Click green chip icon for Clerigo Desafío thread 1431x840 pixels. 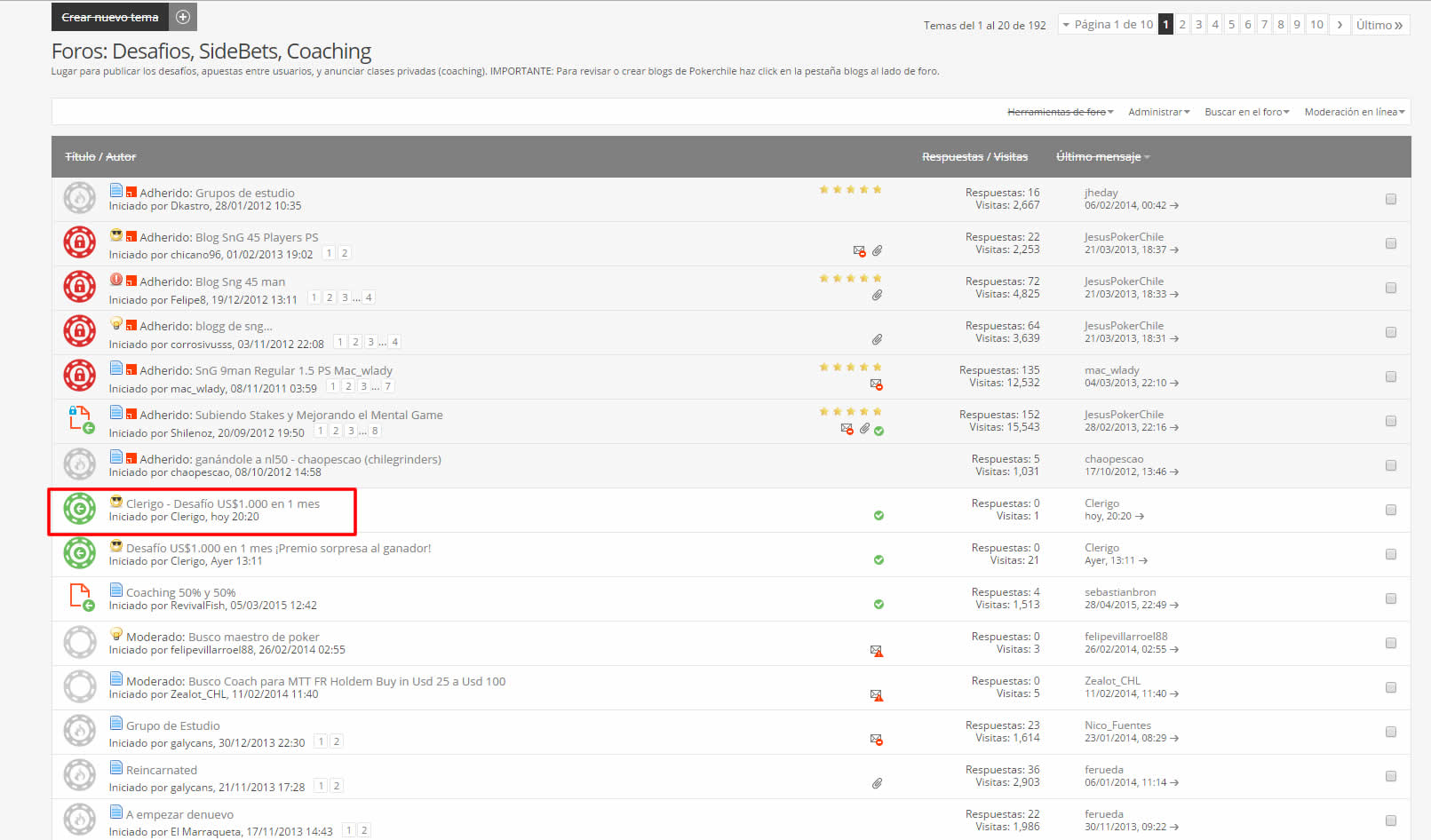coord(79,509)
